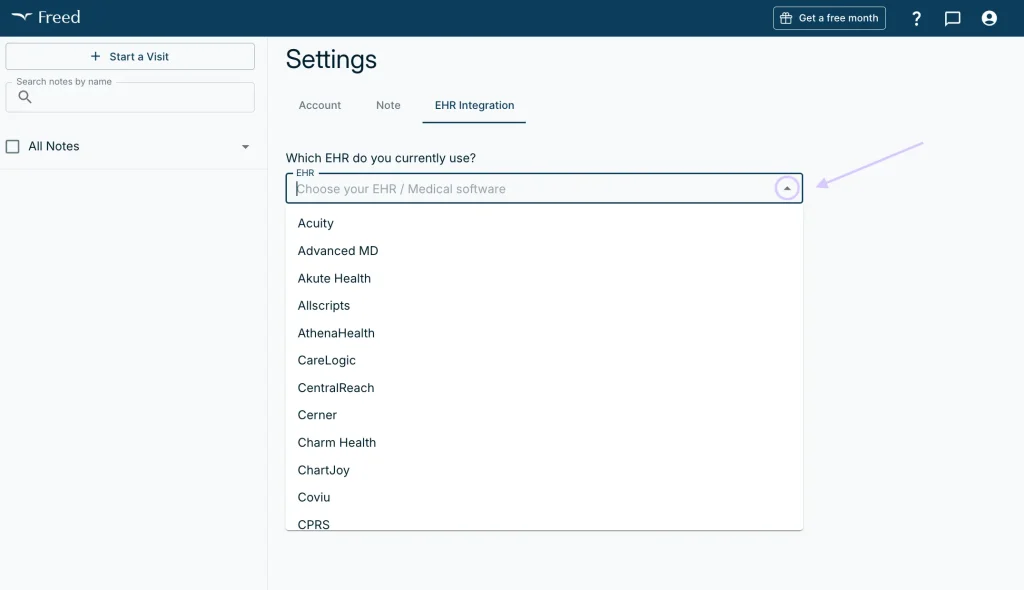Tick the All Notes checkbox
The image size is (1024, 590).
[12, 146]
